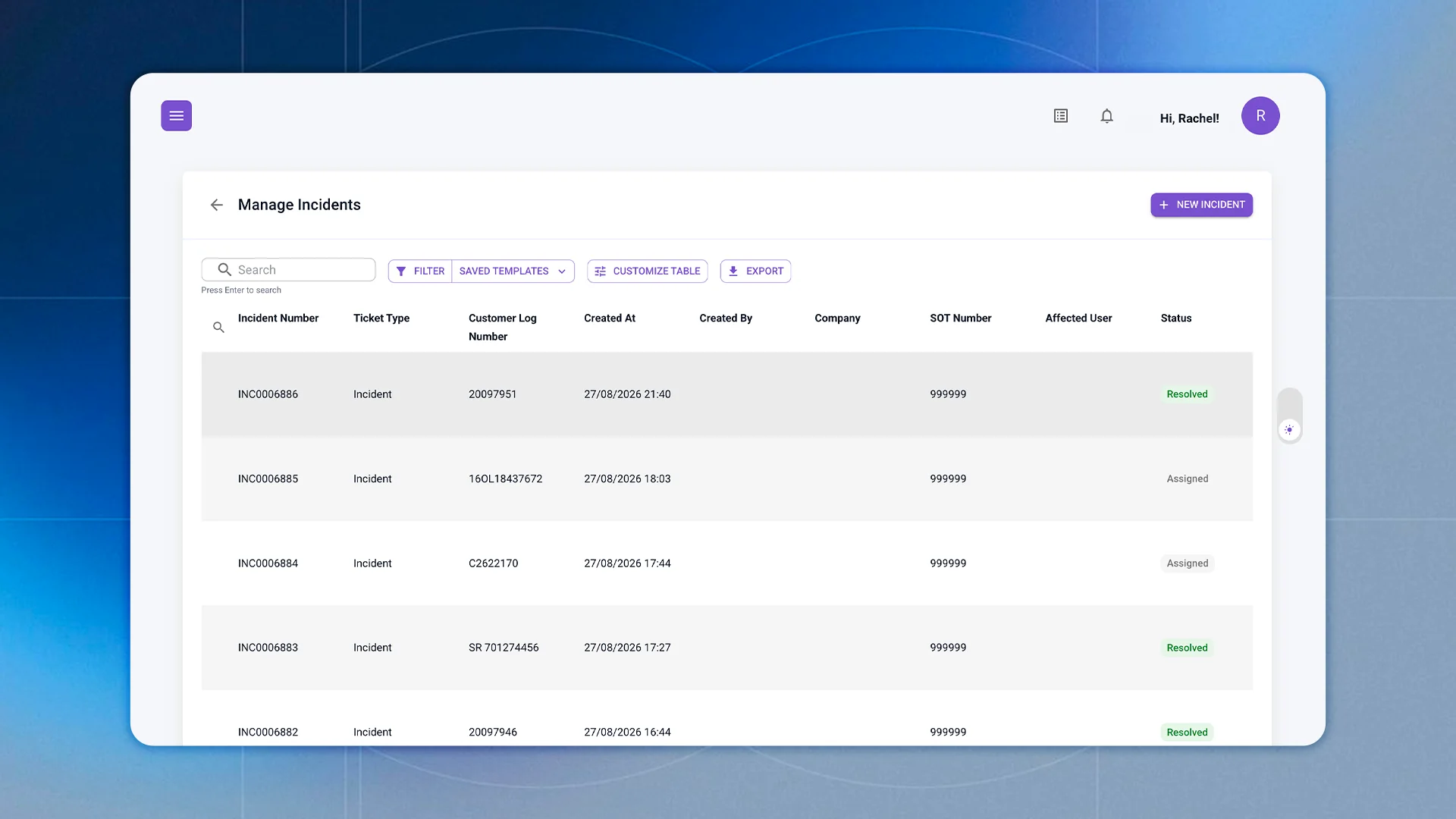Click the Status column header
This screenshot has width=1456, height=819.
[x=1176, y=318]
